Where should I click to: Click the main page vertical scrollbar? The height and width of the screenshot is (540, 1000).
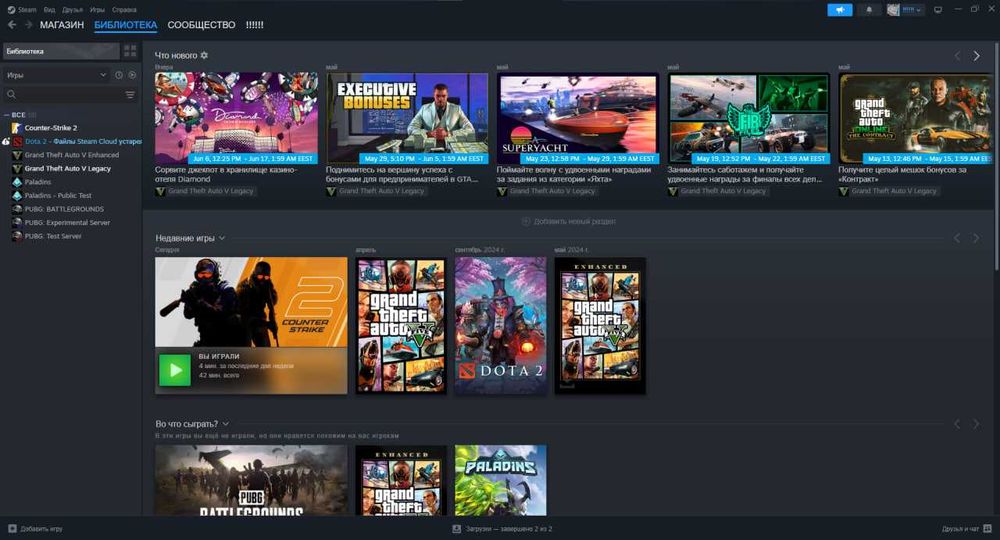tap(997, 156)
